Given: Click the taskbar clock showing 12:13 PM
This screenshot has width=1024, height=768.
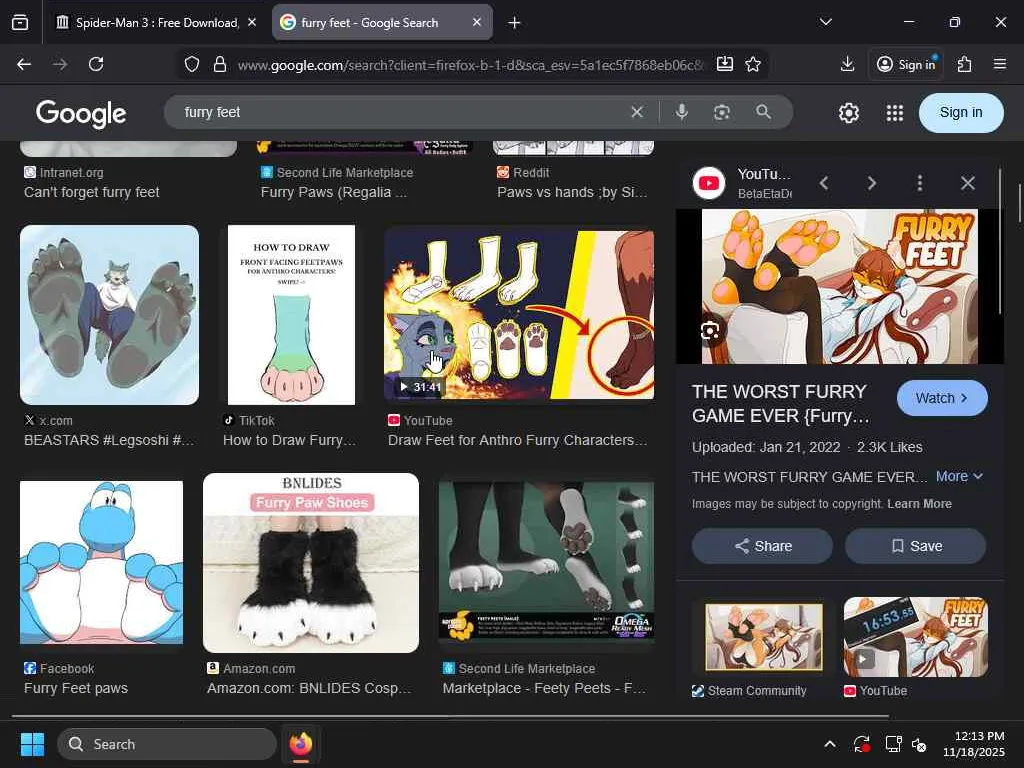Looking at the screenshot, I should [974, 744].
